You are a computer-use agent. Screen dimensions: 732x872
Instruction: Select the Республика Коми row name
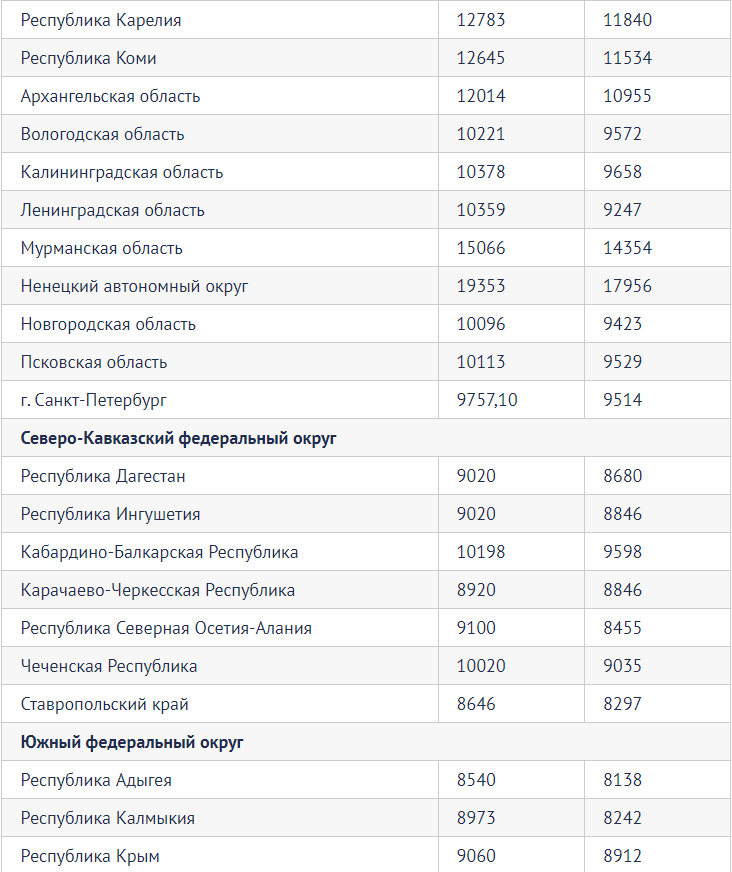[x=89, y=58]
